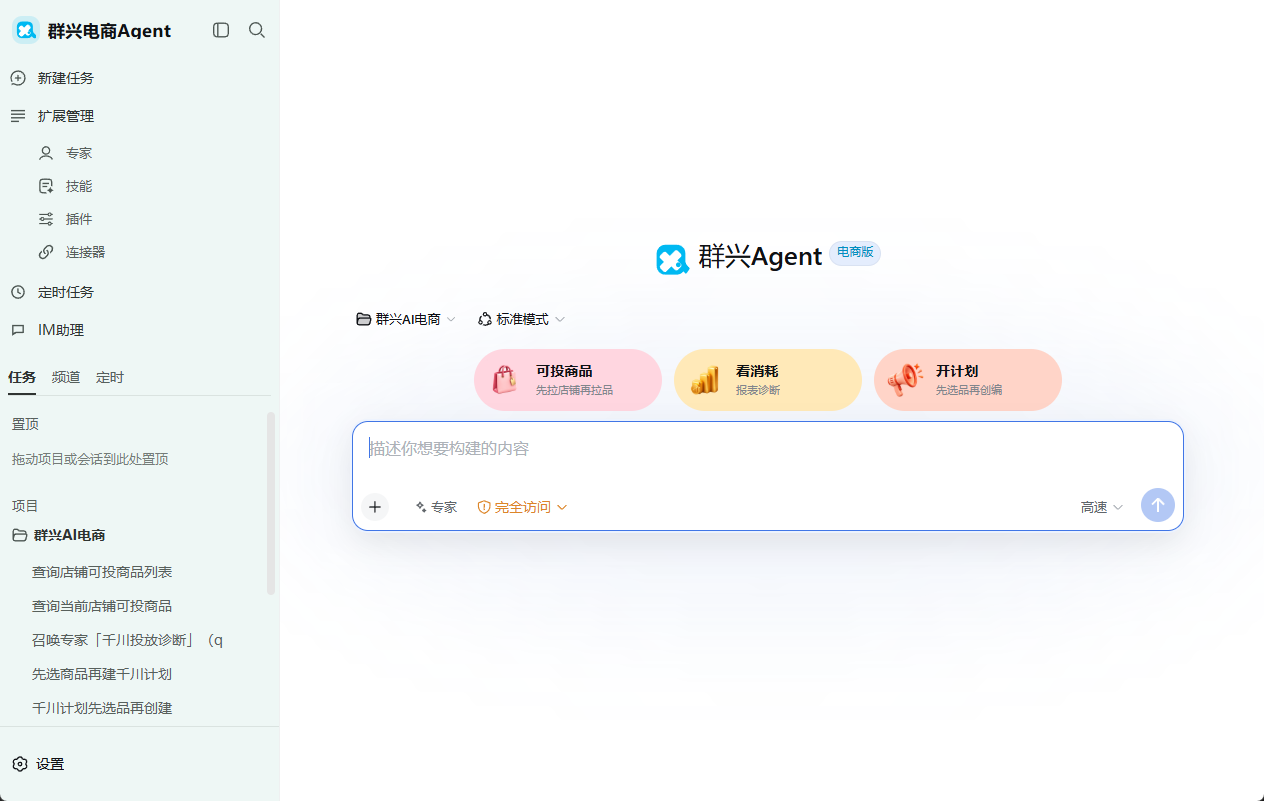This screenshot has height=801, width=1264.
Task: Click the gear icon beside 设置
Action: tap(20, 764)
